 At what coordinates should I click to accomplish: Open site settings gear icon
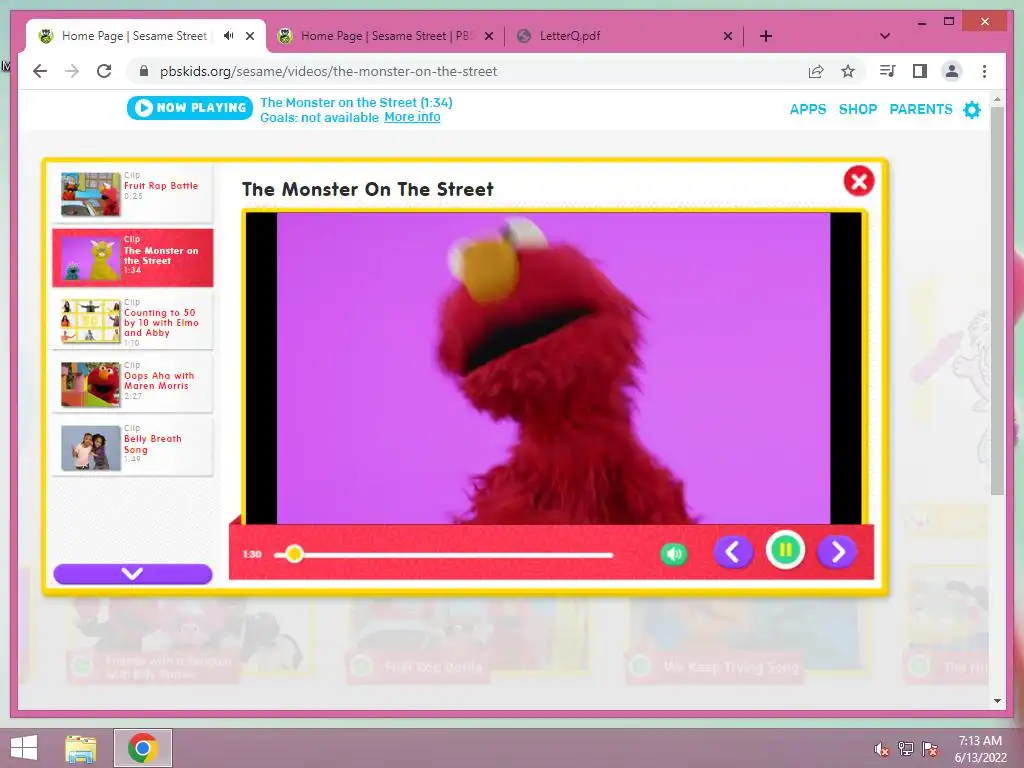[x=972, y=110]
